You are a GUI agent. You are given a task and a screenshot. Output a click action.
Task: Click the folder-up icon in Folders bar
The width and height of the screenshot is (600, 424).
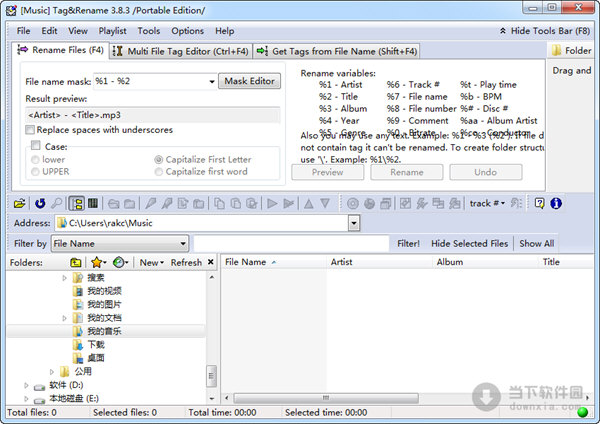[x=76, y=263]
